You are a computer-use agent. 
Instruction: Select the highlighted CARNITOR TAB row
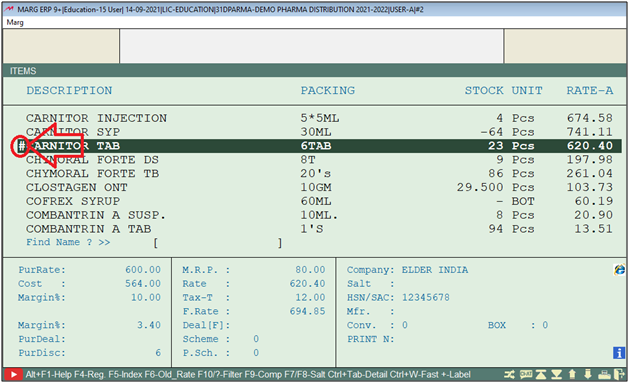point(319,146)
